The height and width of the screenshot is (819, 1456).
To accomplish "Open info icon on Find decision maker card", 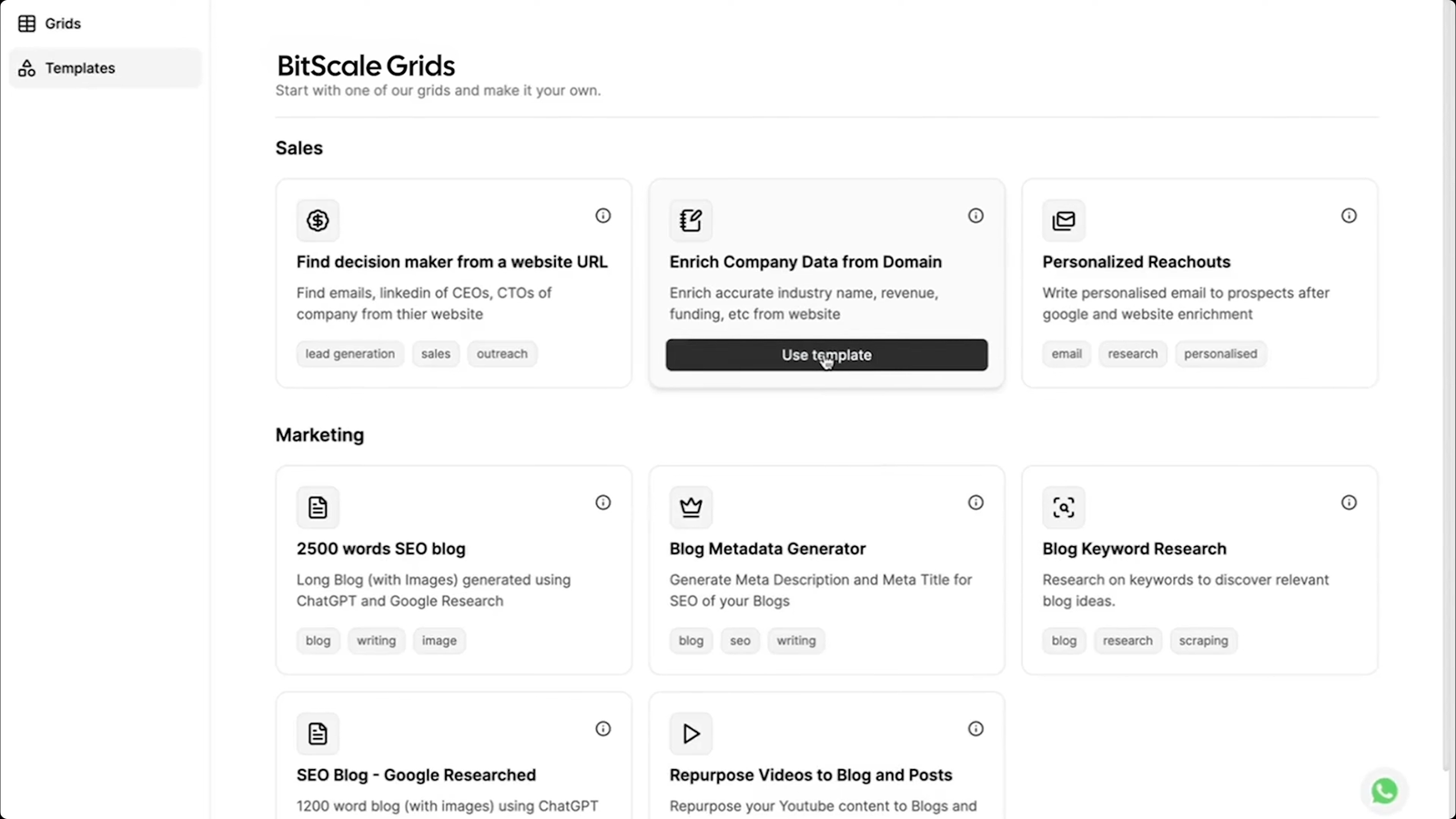I will click(x=602, y=216).
